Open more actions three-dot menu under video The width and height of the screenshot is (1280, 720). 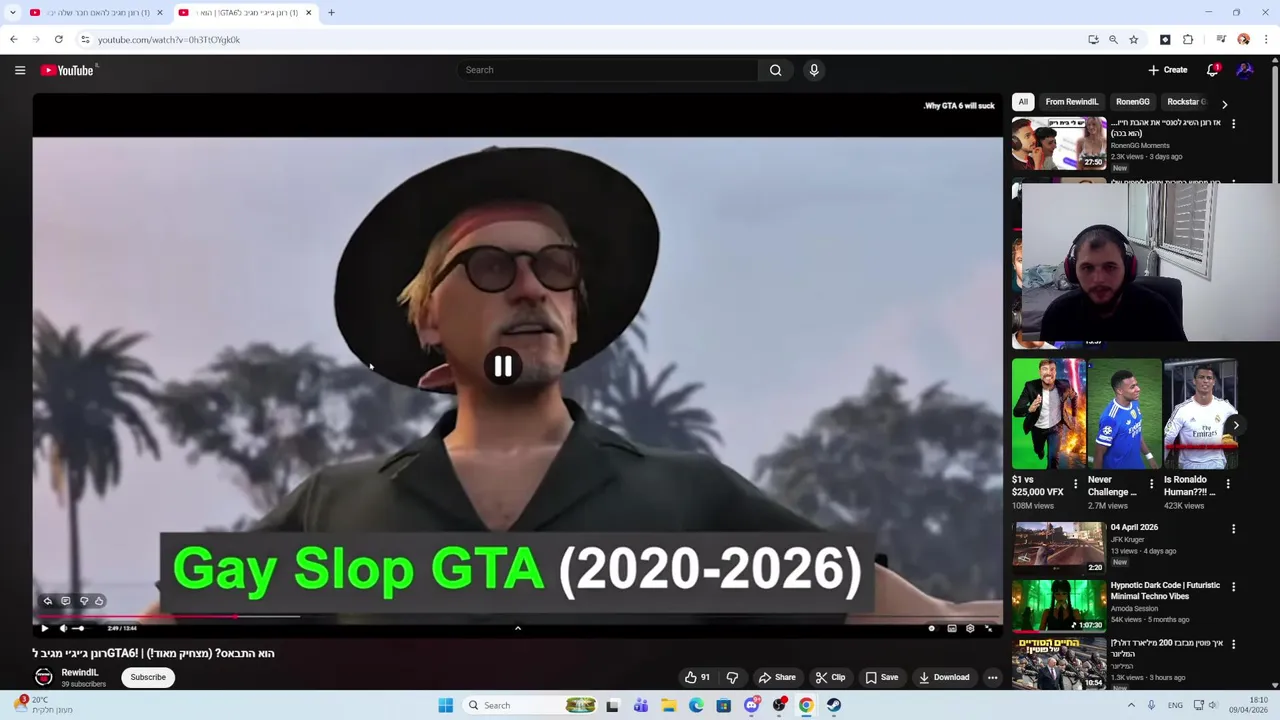click(x=992, y=677)
